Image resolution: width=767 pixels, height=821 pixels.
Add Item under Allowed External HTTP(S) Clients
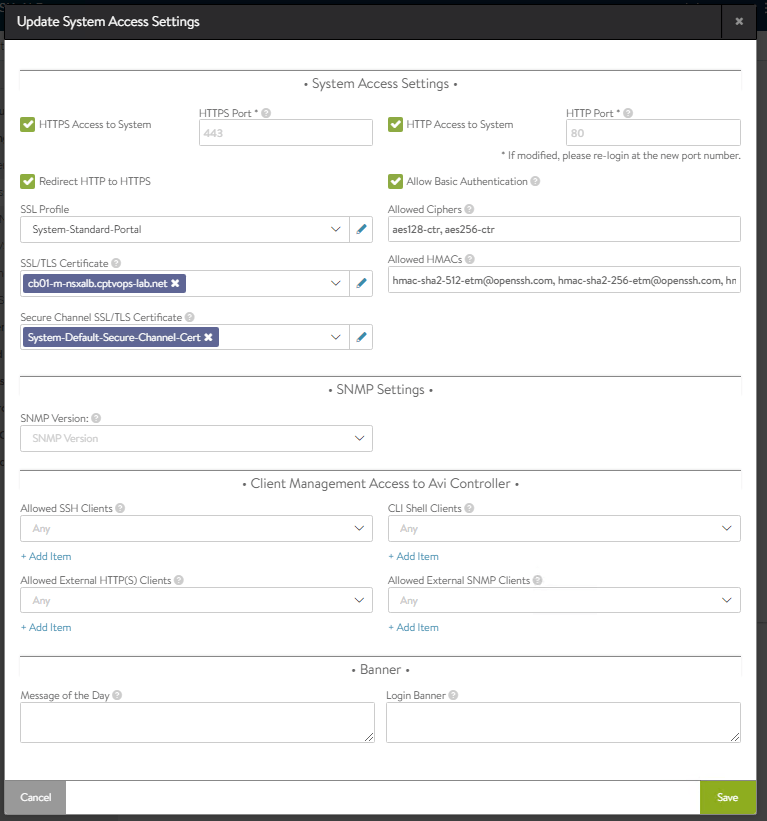click(x=46, y=628)
